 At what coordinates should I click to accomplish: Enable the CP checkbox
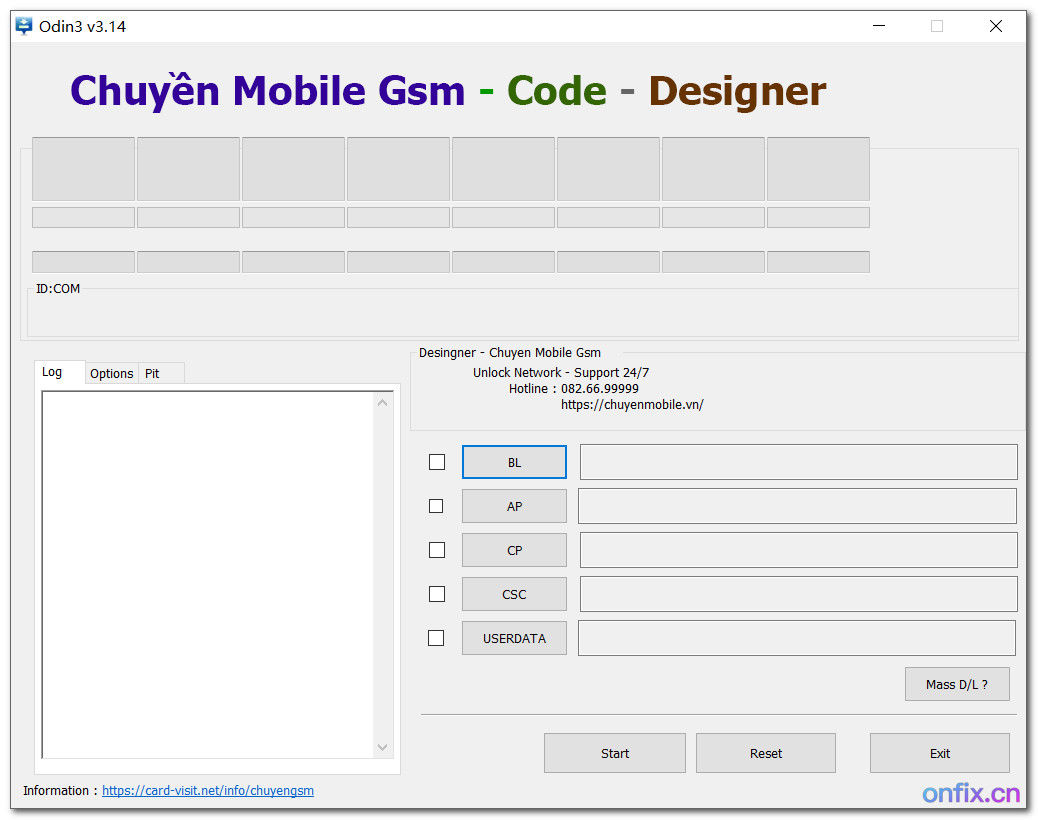436,550
